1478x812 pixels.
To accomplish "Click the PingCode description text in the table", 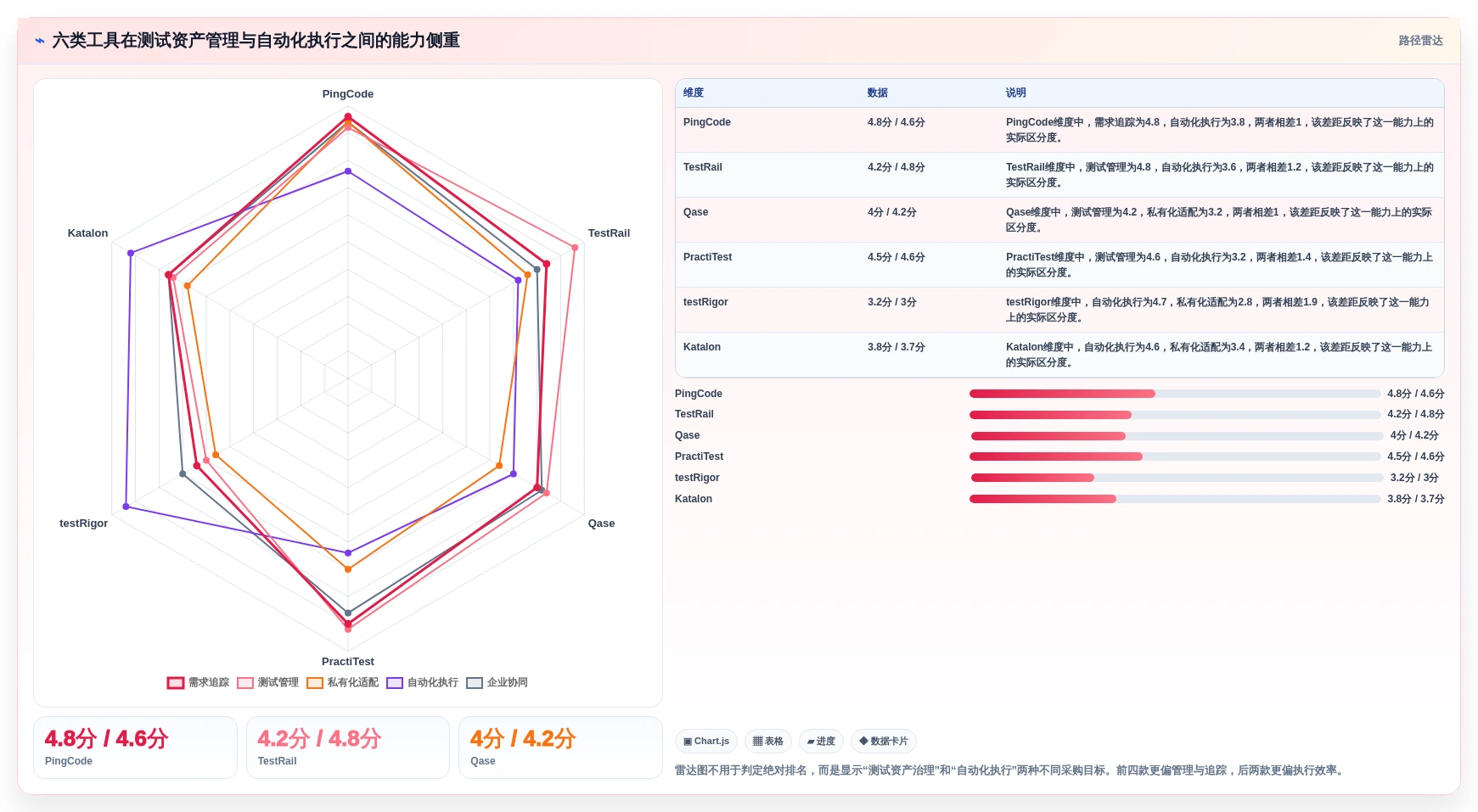I will (x=1220, y=130).
